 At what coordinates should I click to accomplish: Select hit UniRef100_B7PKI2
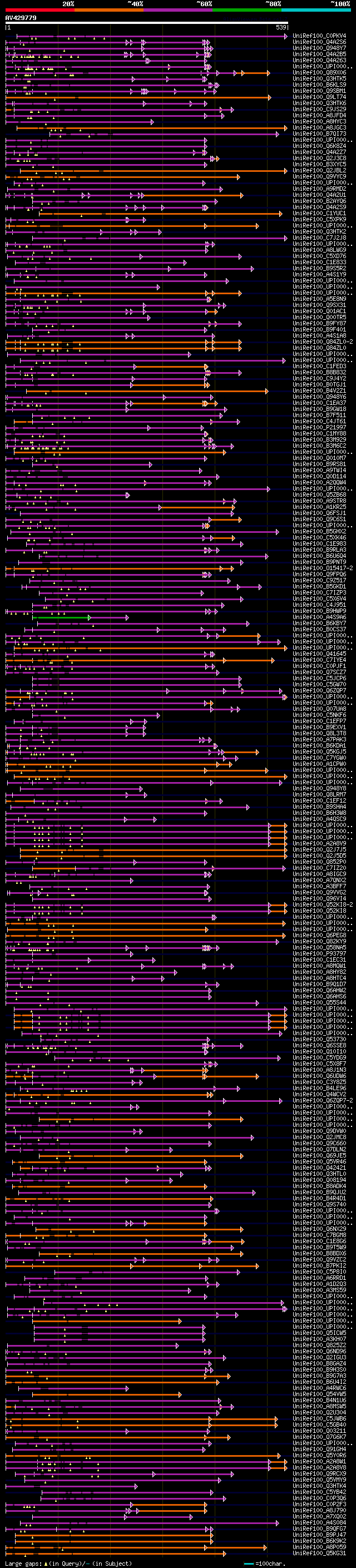[319, 1266]
